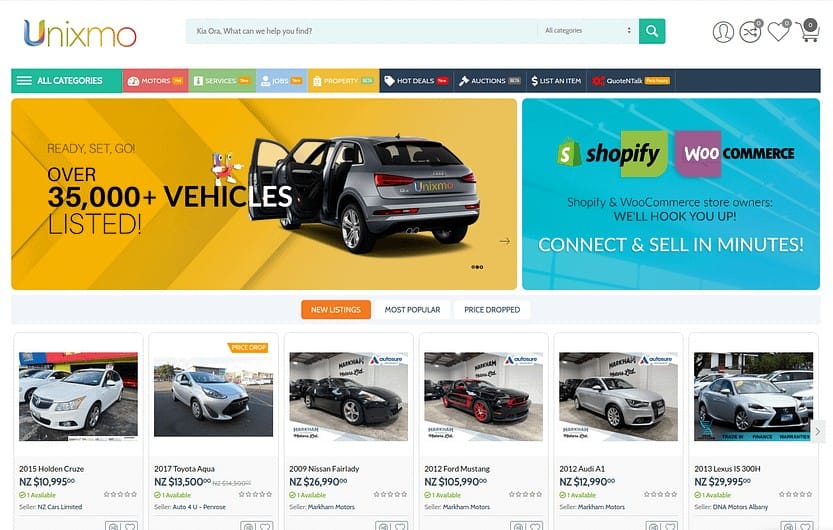This screenshot has height=530, width=833.
Task: Show next listings with carousel chevron
Action: click(818, 431)
